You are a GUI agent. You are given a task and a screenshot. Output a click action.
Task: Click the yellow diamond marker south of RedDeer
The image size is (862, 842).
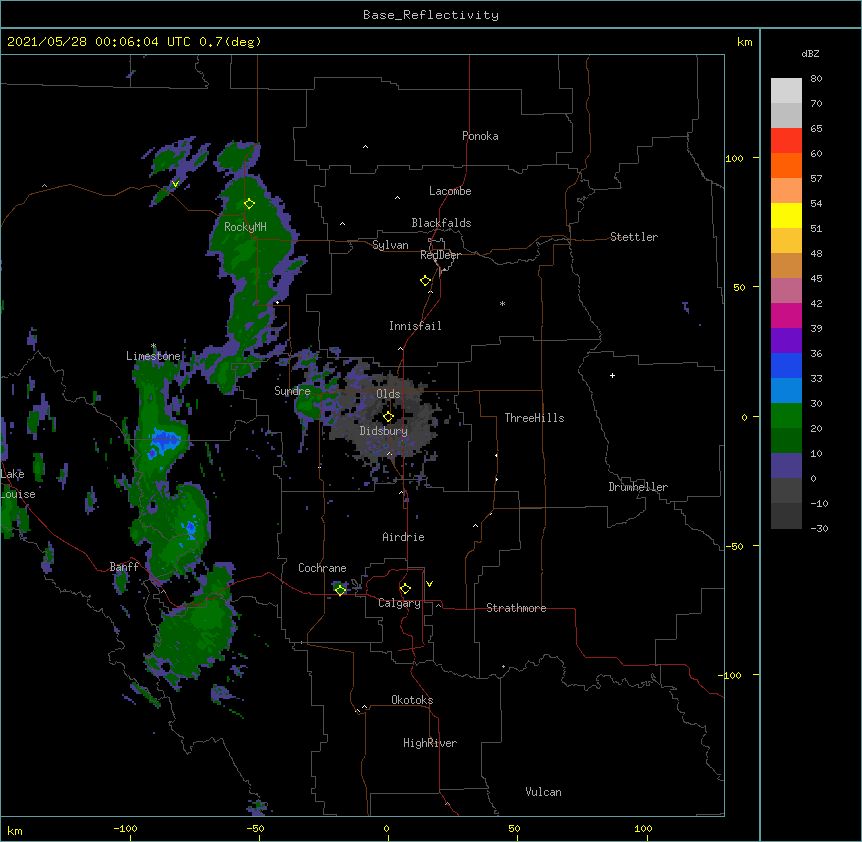click(x=425, y=281)
